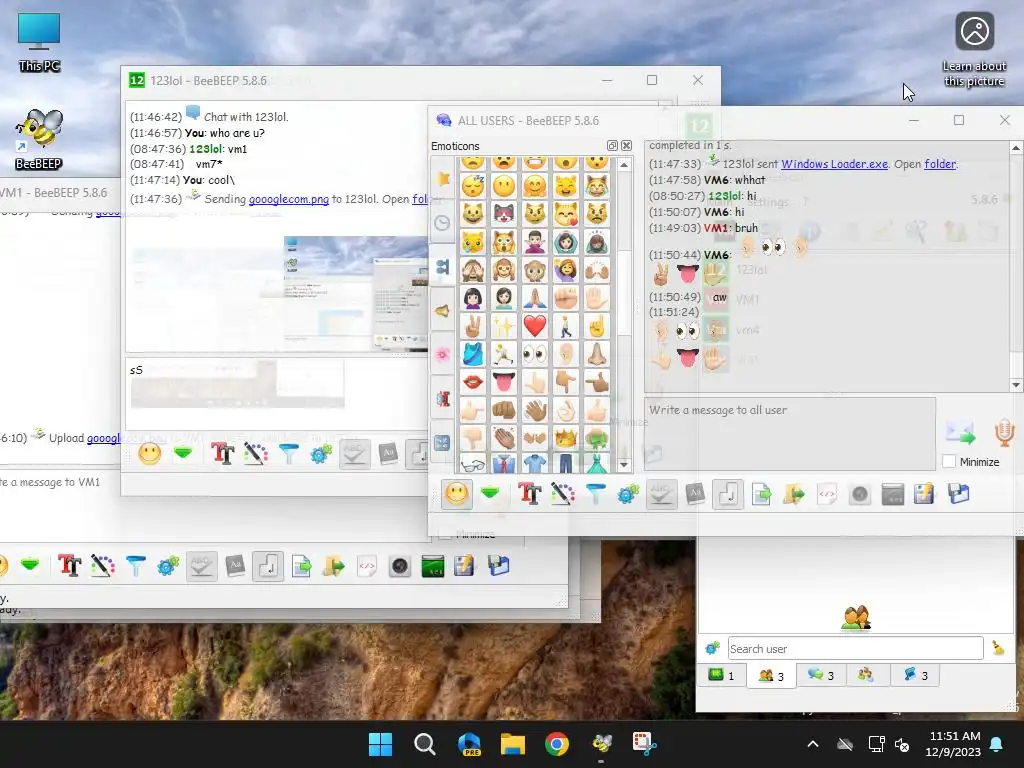Click sent image thumbnail in 123lol chat

355,293
